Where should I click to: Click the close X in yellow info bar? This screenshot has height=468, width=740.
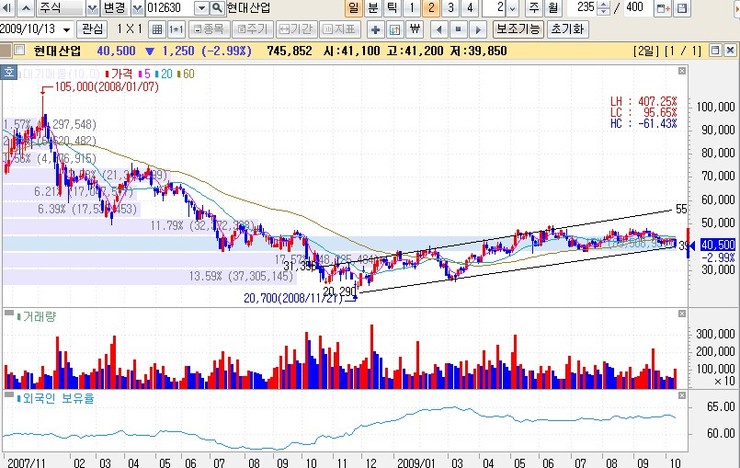[x=730, y=50]
